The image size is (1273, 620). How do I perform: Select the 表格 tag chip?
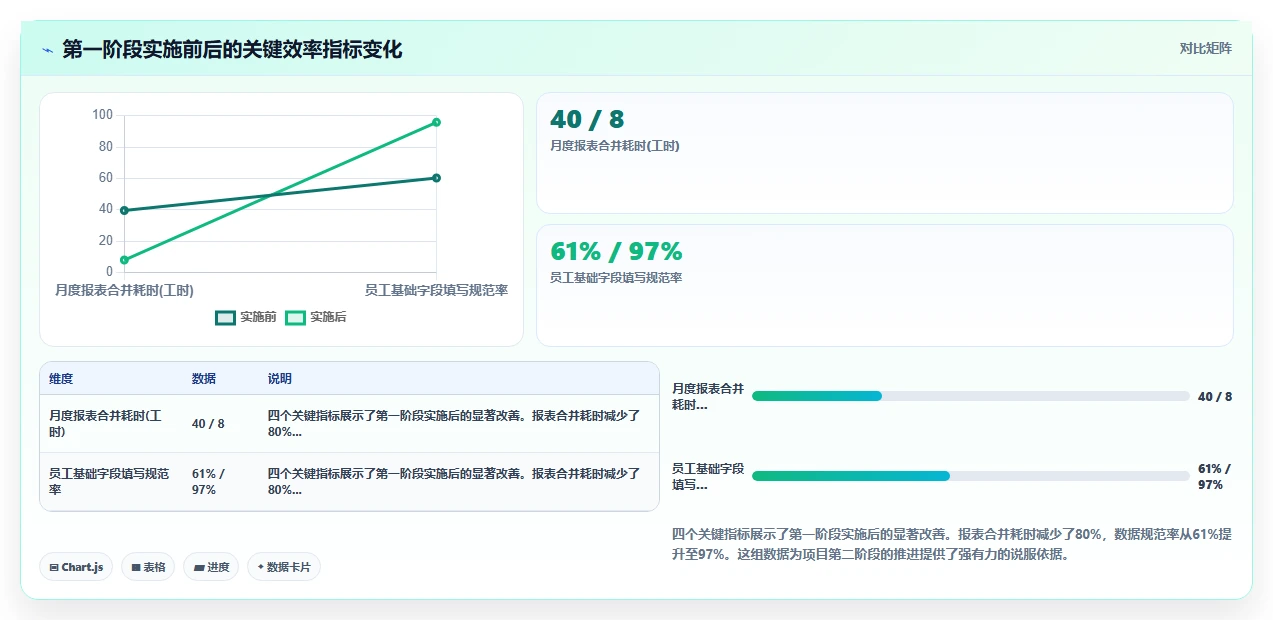[148, 567]
